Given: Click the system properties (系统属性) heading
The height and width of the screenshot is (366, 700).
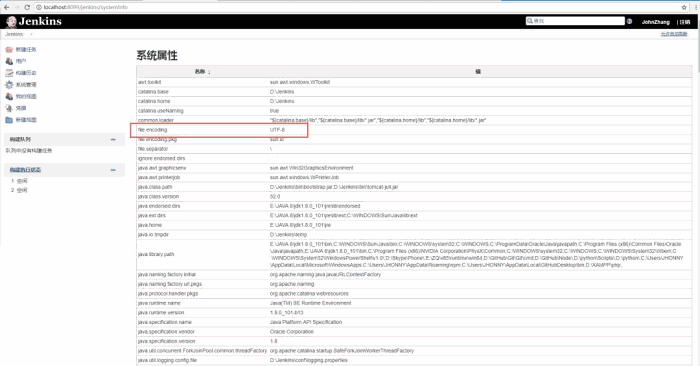Looking at the screenshot, I should coord(157,55).
